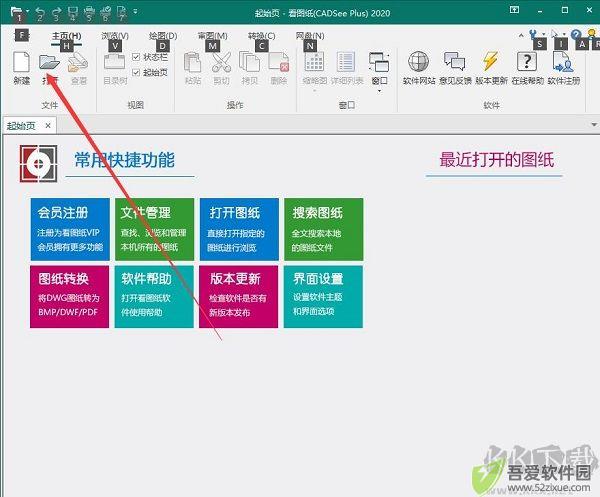
Task: Open the customize quick access toolbar dropdown
Action: (135, 11)
